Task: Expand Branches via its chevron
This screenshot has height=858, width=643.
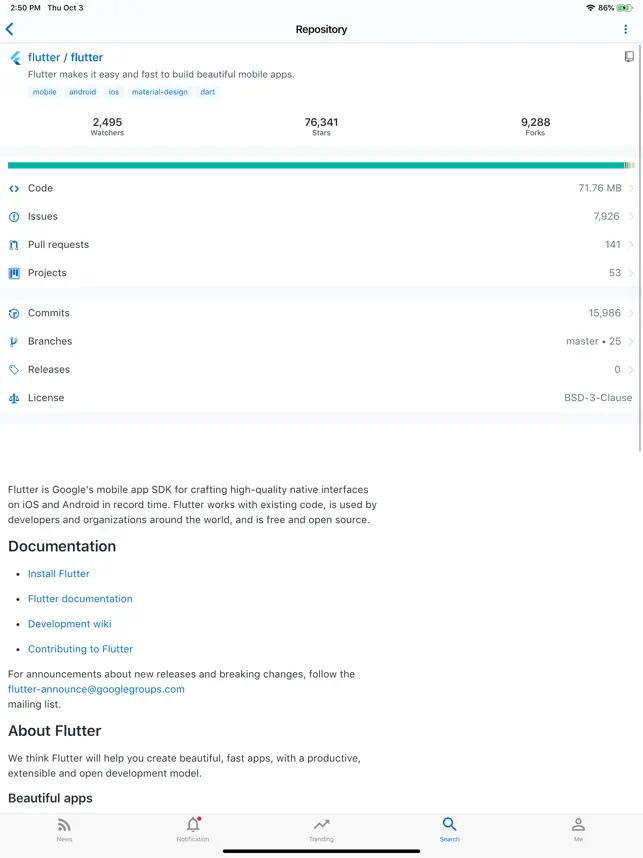Action: coord(631,341)
